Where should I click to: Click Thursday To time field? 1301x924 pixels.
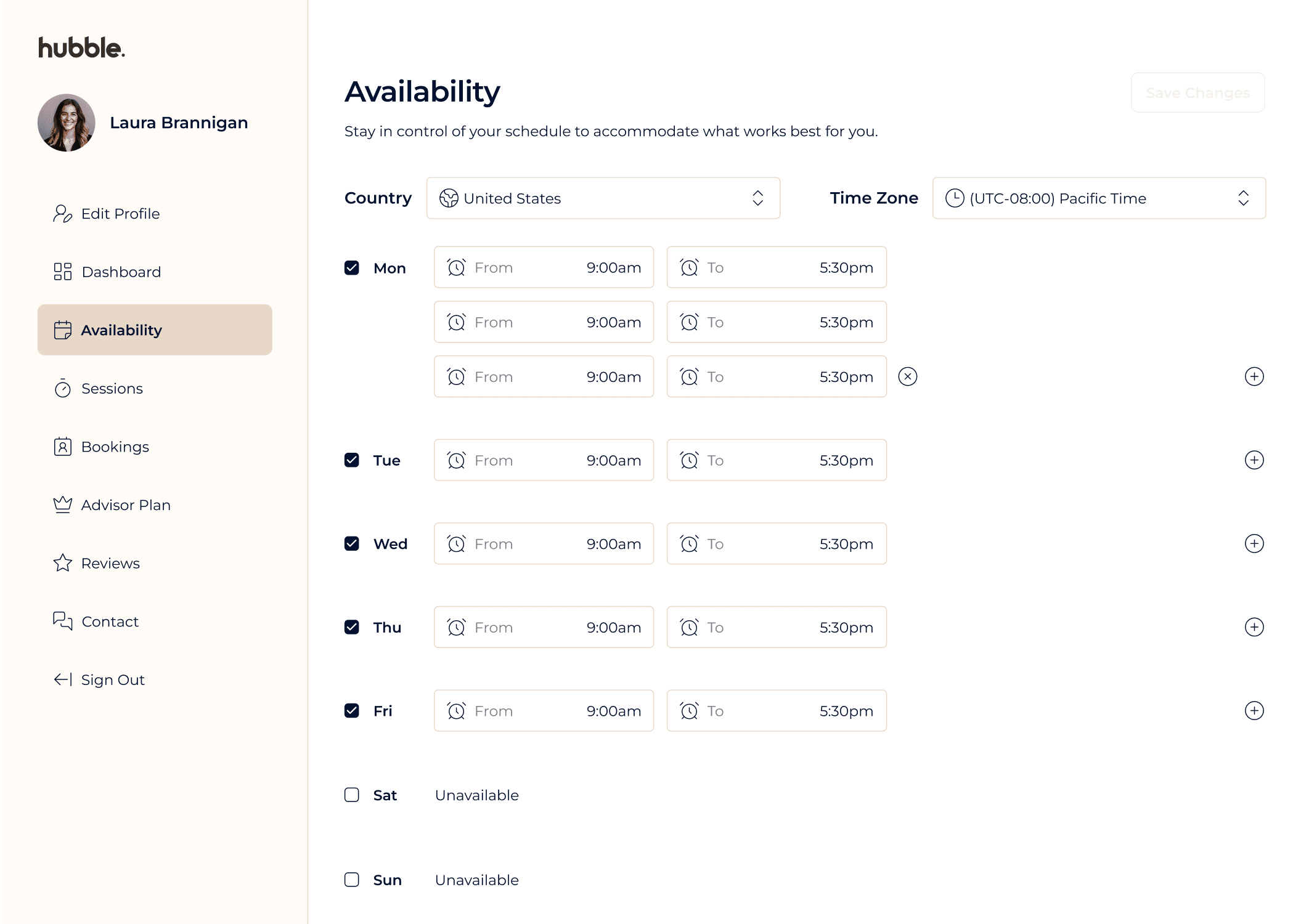(x=776, y=627)
